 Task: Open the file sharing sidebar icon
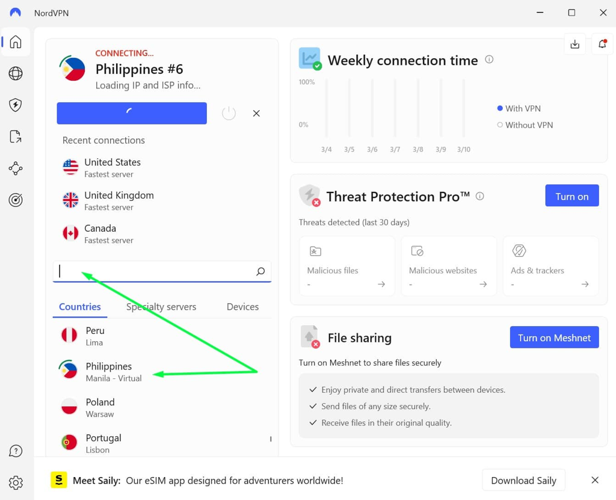(16, 137)
